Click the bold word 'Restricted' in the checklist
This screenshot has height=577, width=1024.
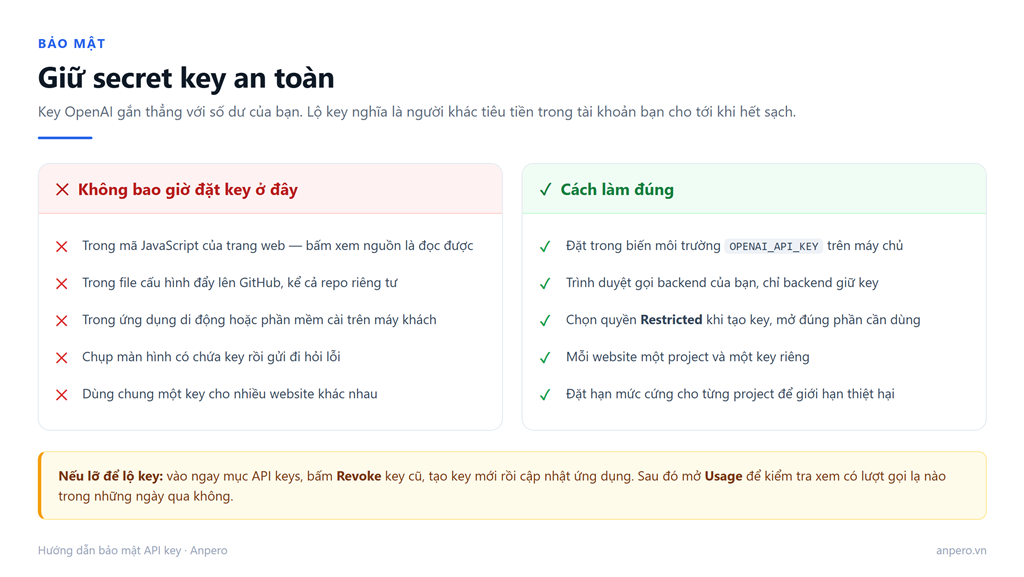tap(671, 320)
